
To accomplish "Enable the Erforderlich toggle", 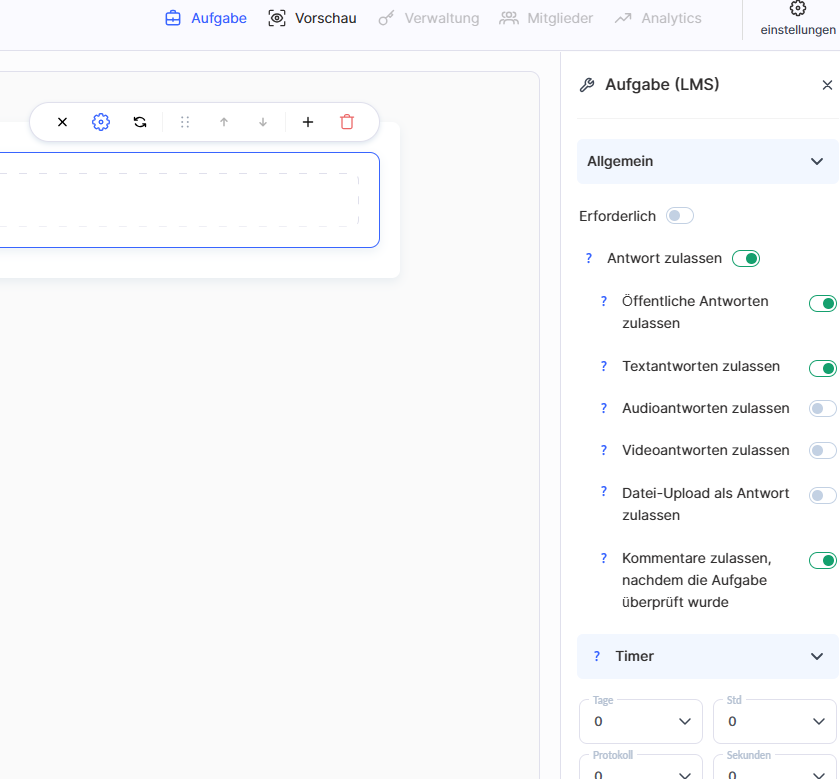I will click(x=680, y=216).
